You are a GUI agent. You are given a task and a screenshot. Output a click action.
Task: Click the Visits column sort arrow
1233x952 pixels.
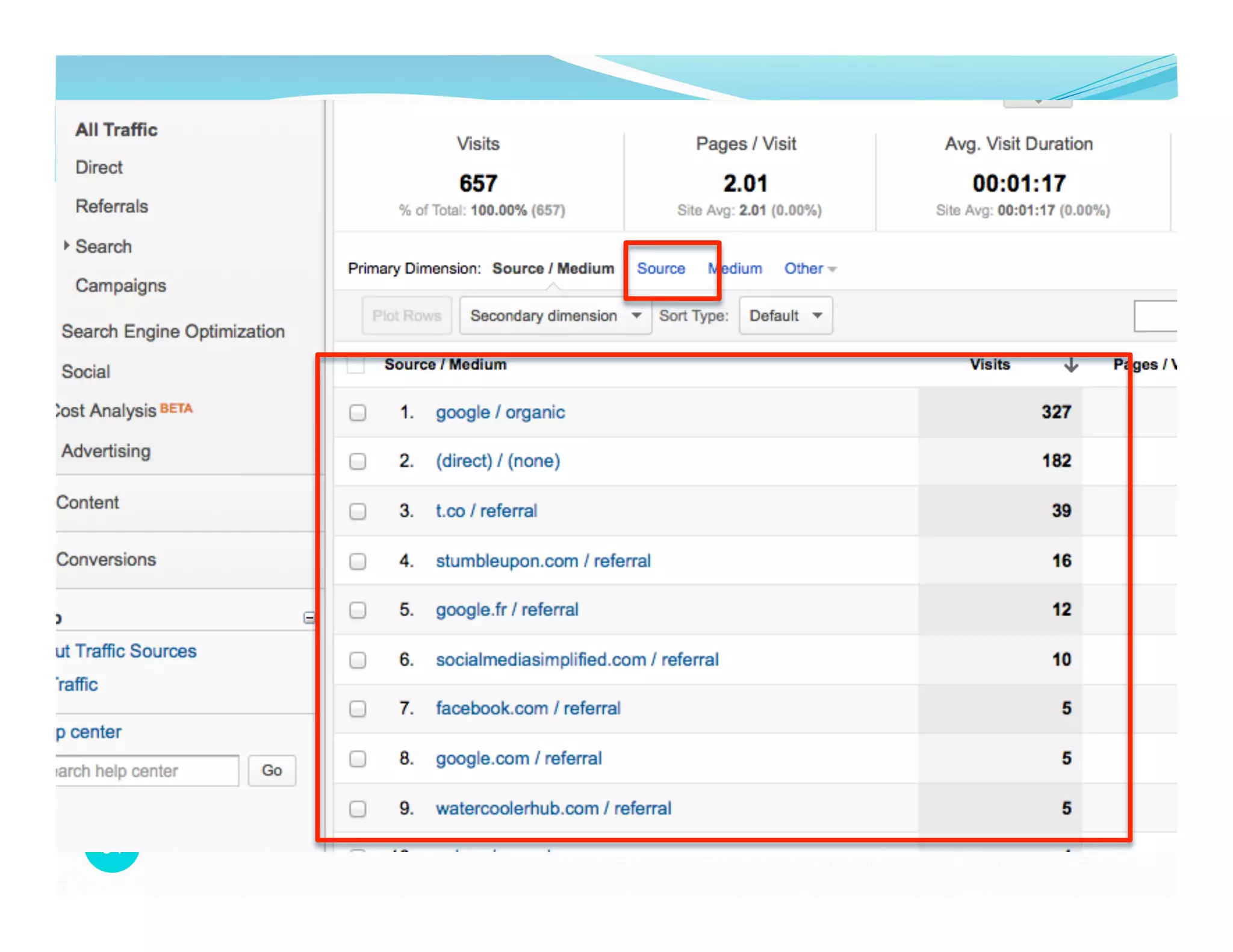pyautogui.click(x=1070, y=365)
